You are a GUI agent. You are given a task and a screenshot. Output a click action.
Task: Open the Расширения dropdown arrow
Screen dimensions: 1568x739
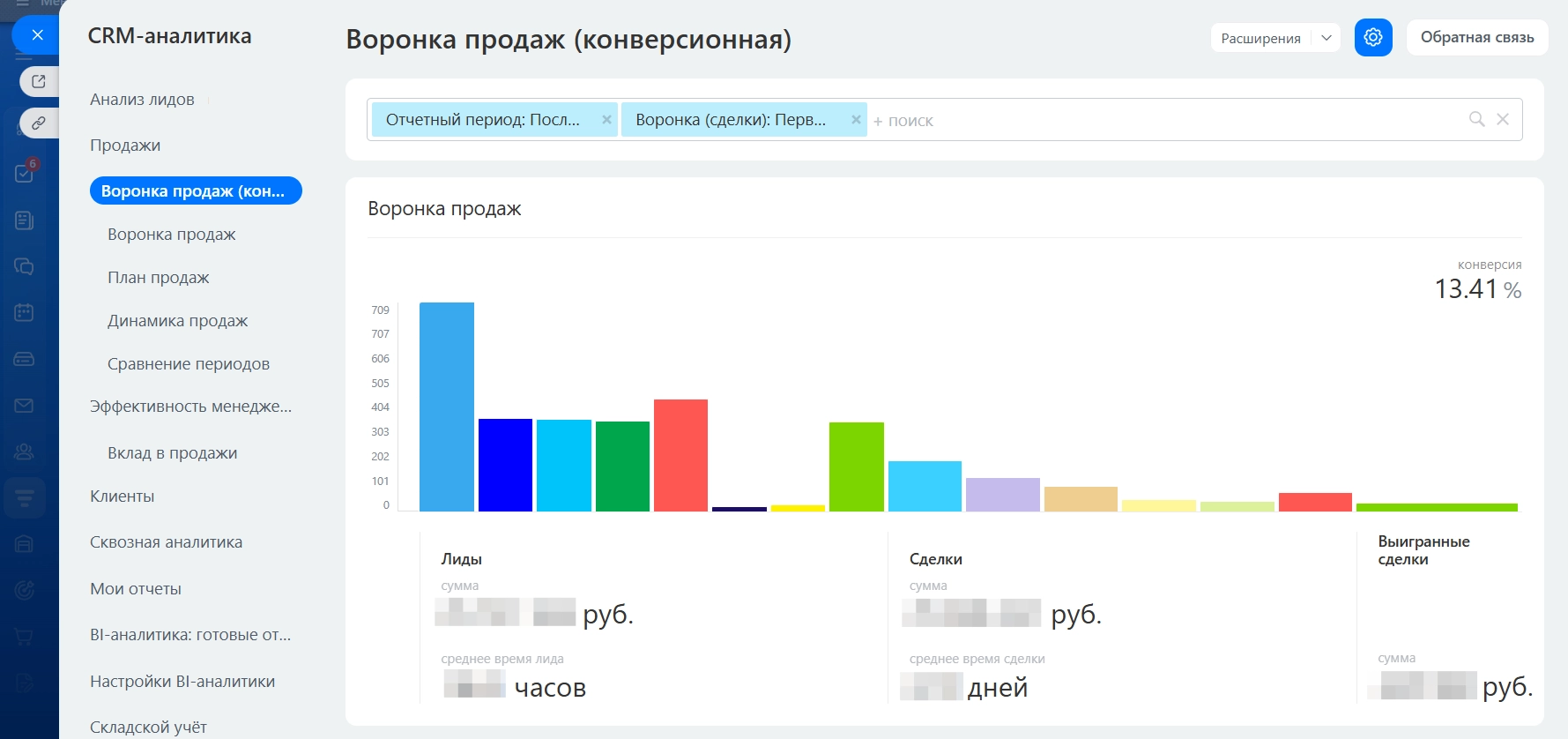tap(1326, 38)
